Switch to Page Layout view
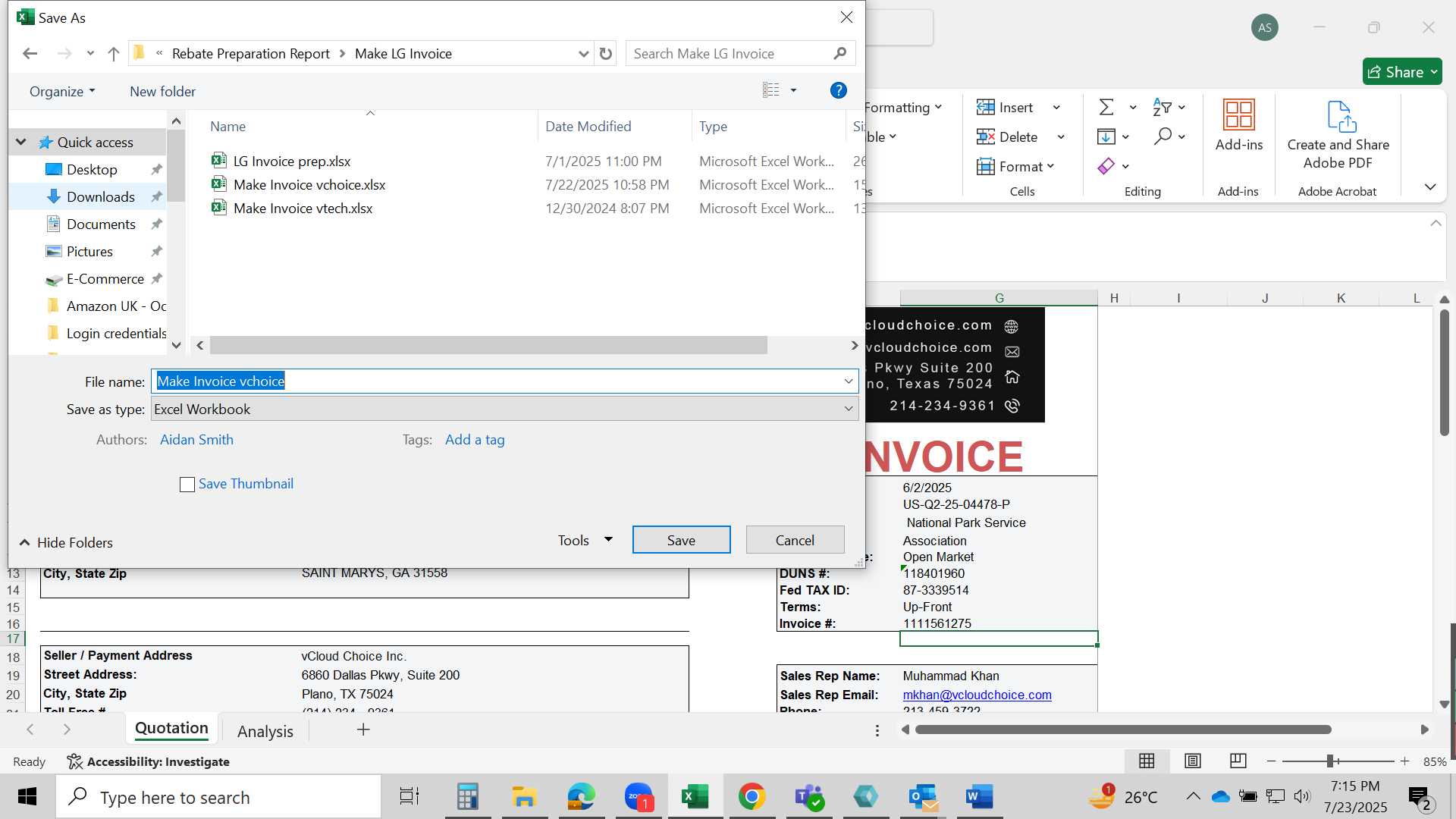The image size is (1456, 819). point(1193,761)
